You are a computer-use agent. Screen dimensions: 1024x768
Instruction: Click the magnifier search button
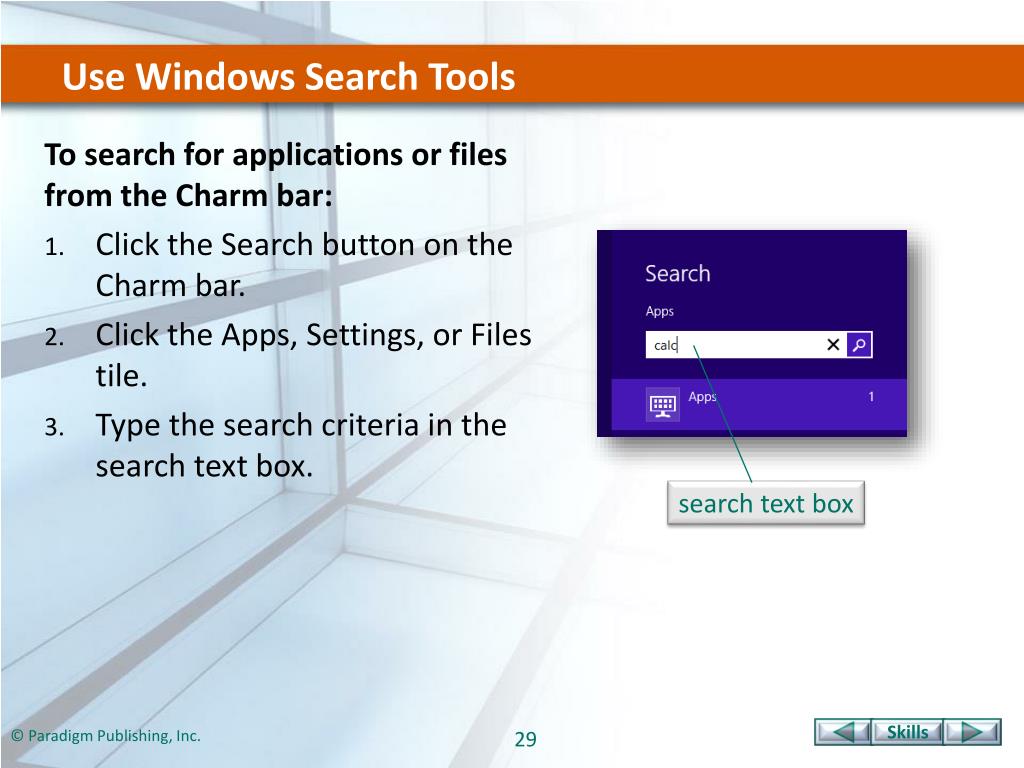pyautogui.click(x=859, y=344)
